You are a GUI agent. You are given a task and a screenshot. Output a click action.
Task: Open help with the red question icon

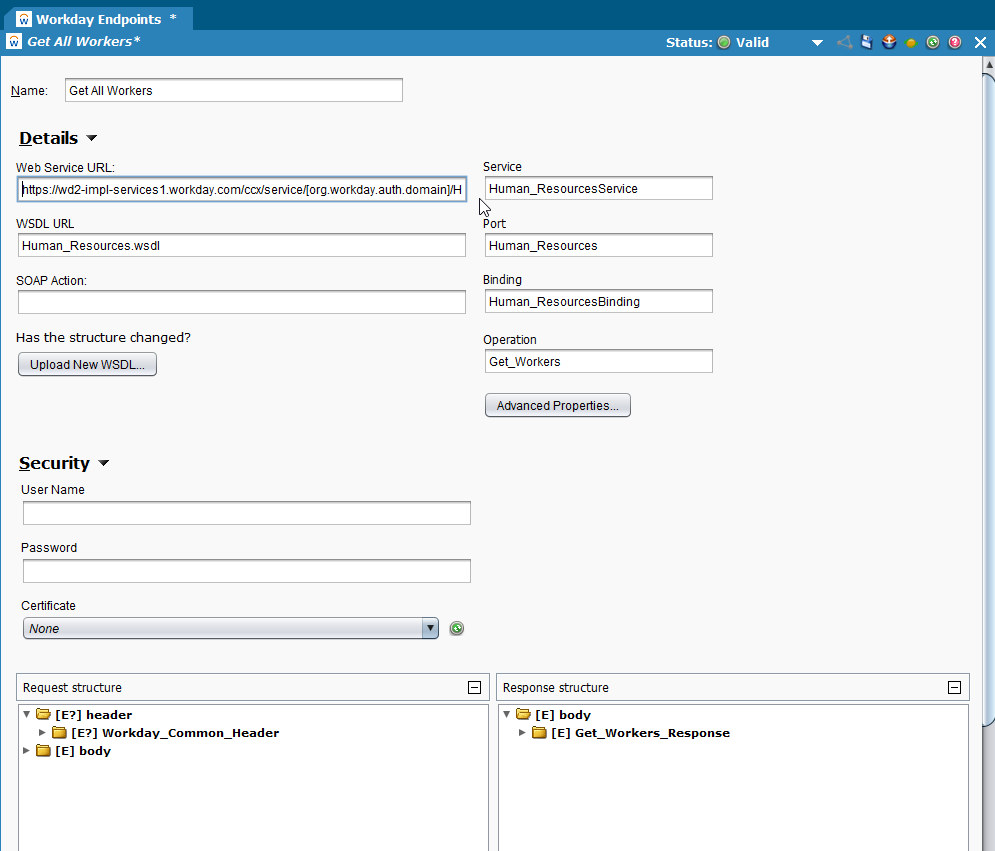[955, 42]
